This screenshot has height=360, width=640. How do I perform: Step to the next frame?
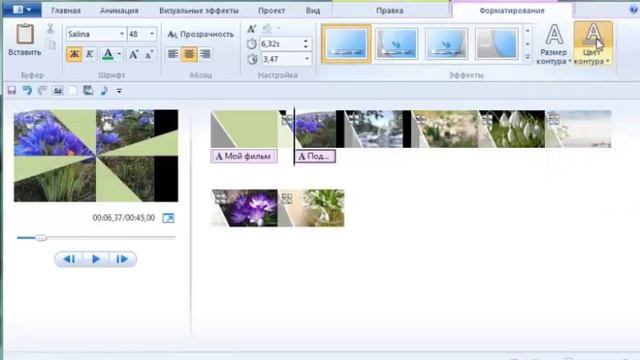[x=122, y=259]
